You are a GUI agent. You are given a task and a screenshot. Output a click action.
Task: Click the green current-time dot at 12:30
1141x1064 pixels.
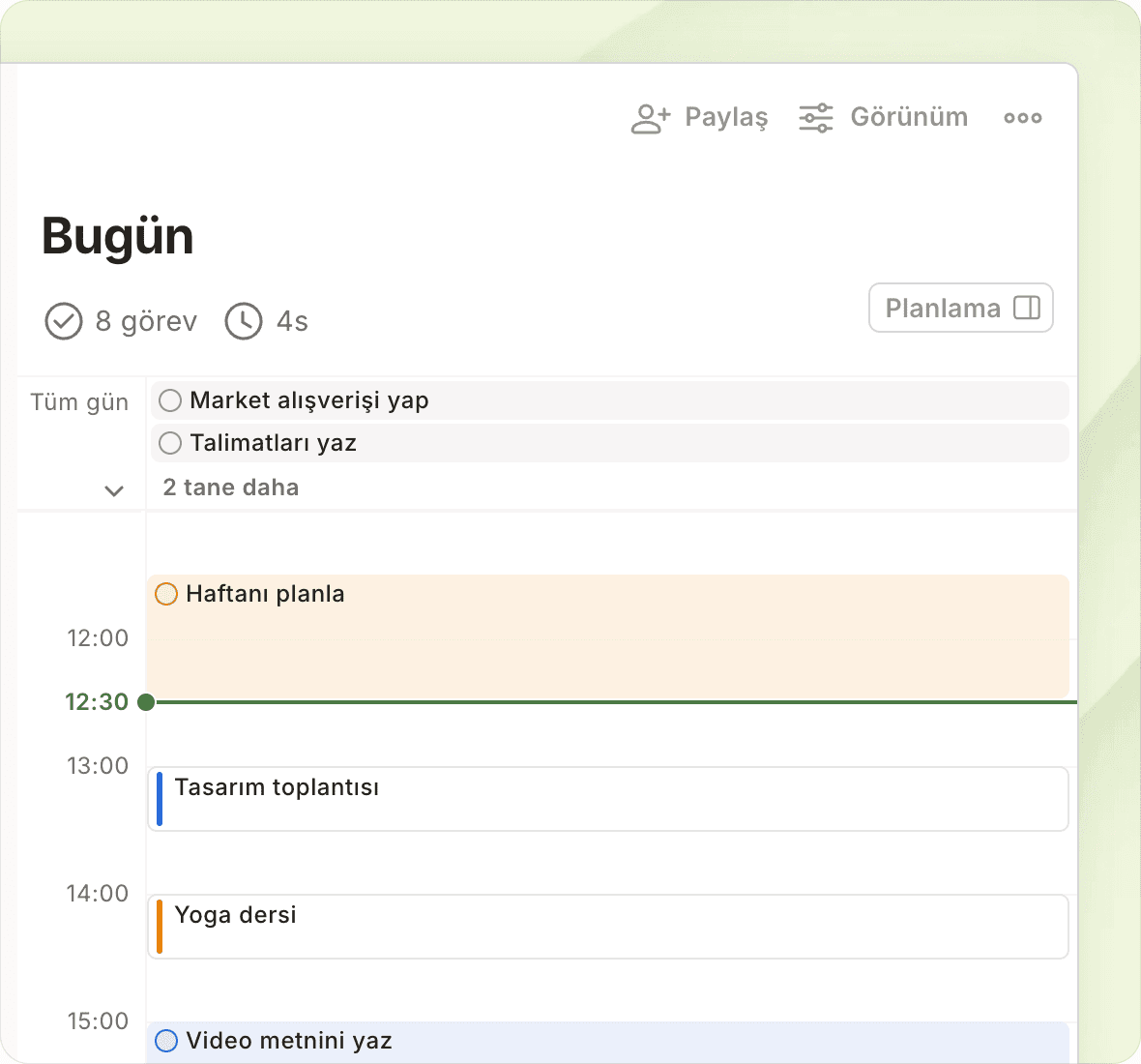pyautogui.click(x=146, y=702)
